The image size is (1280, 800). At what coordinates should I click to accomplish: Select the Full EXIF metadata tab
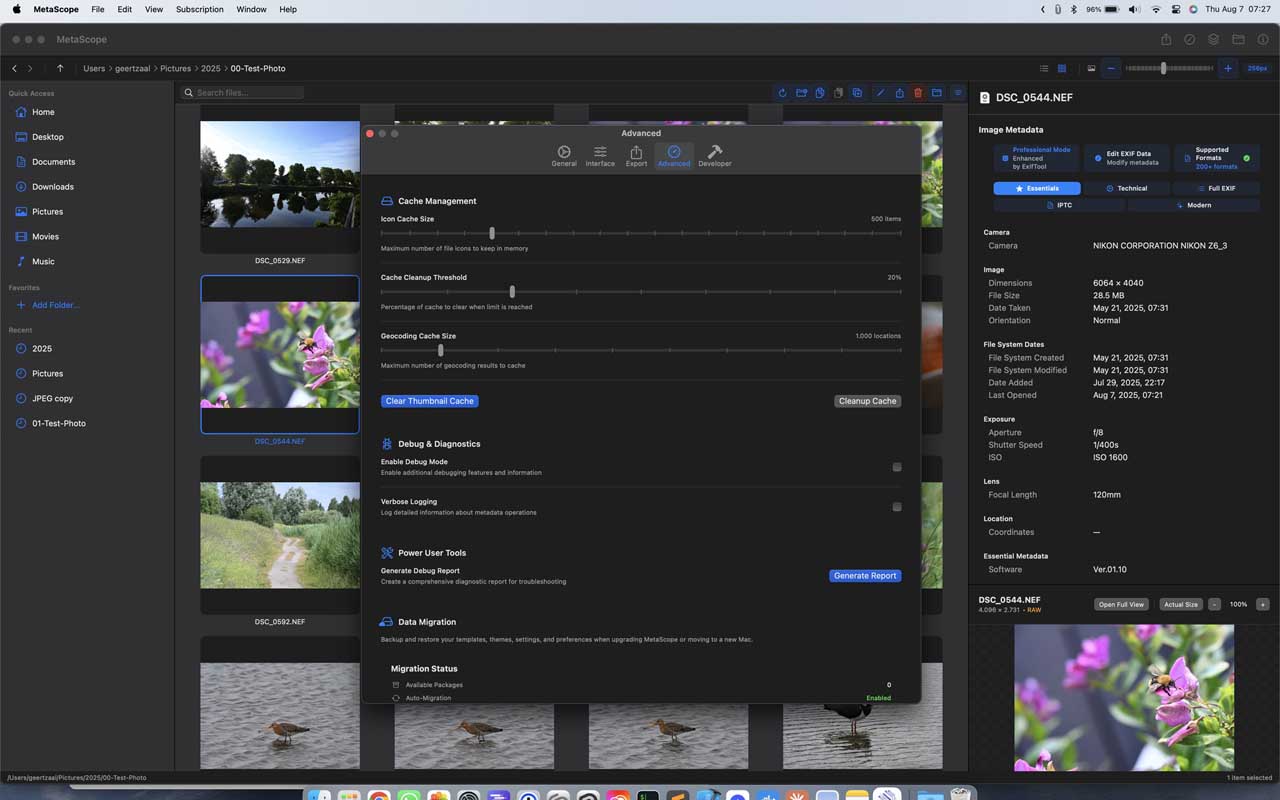click(1216, 188)
